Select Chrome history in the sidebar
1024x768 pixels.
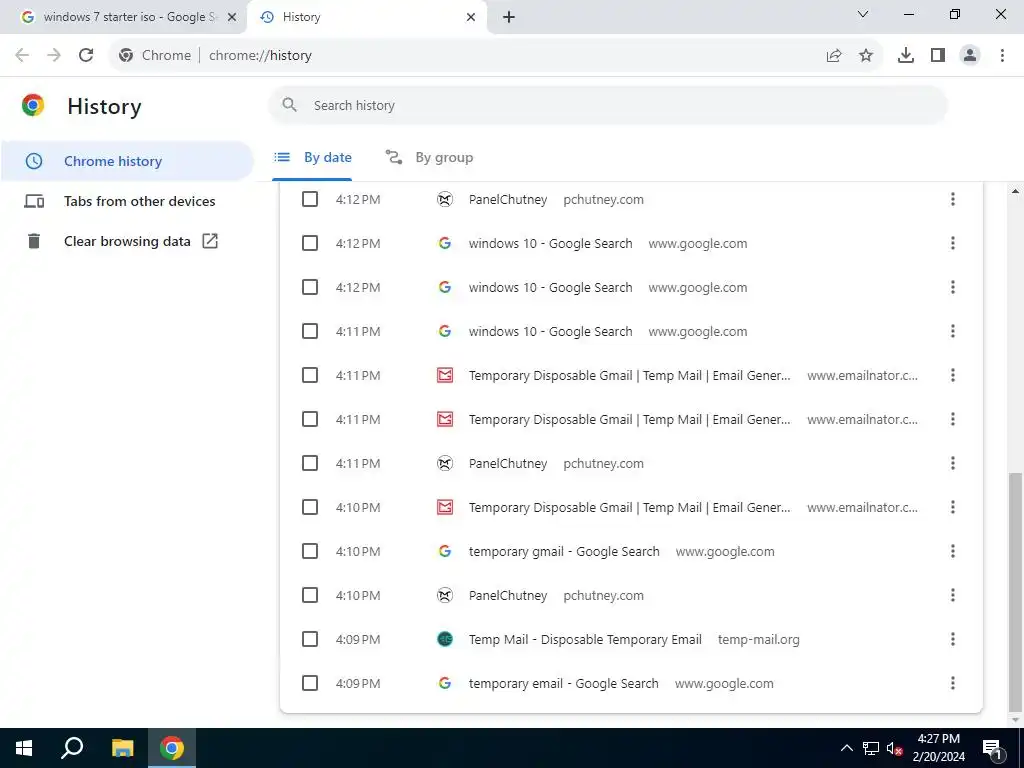127,161
